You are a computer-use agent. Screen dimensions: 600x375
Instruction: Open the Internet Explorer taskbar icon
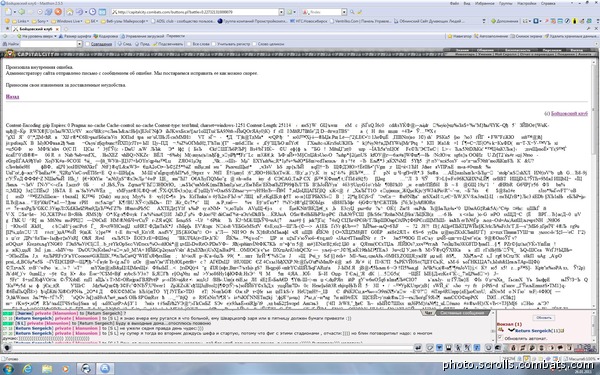pos(28,368)
